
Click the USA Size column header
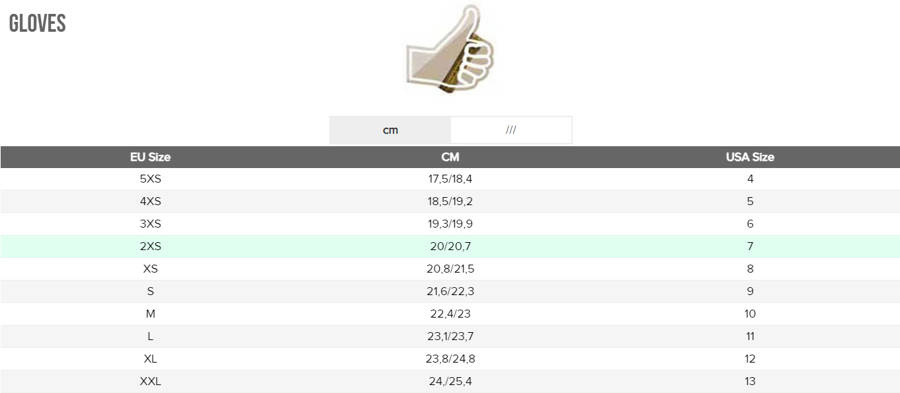point(750,157)
